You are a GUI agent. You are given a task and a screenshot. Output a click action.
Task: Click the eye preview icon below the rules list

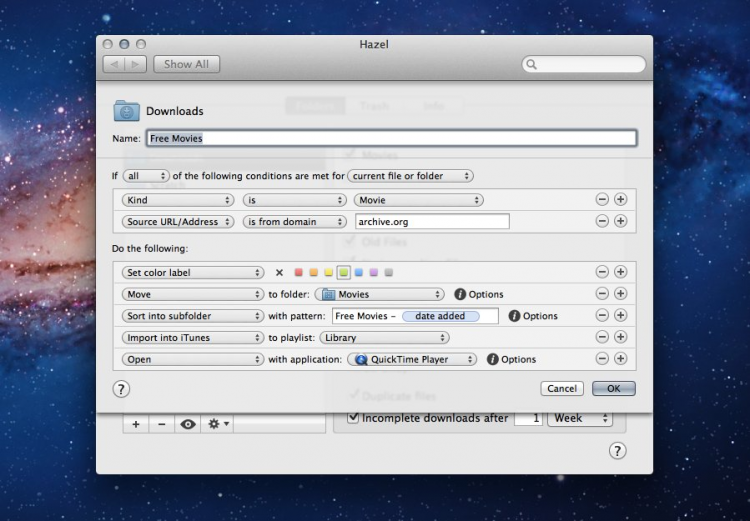tap(188, 424)
